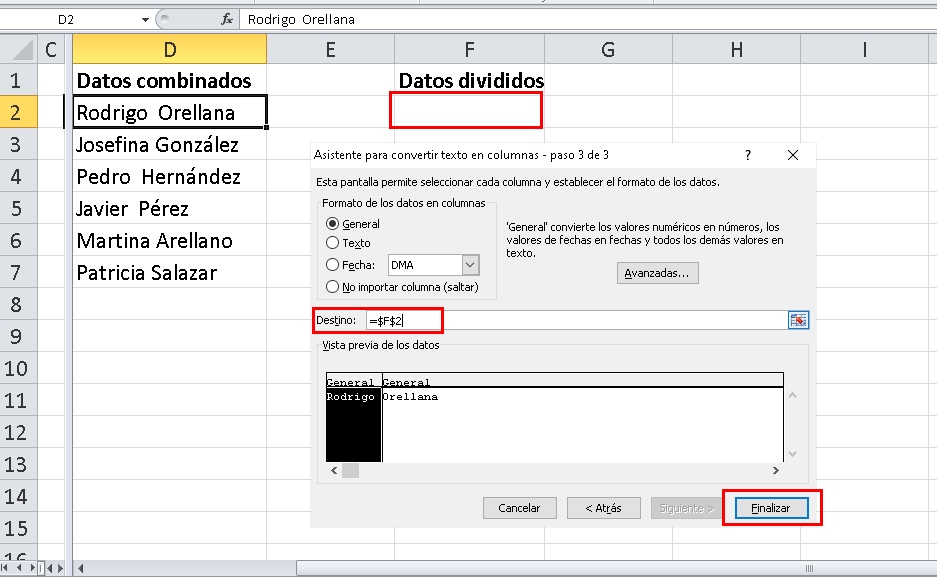Screen dimensions: 937x577
Task: Select the Fecha data format radio button
Action: pos(331,263)
